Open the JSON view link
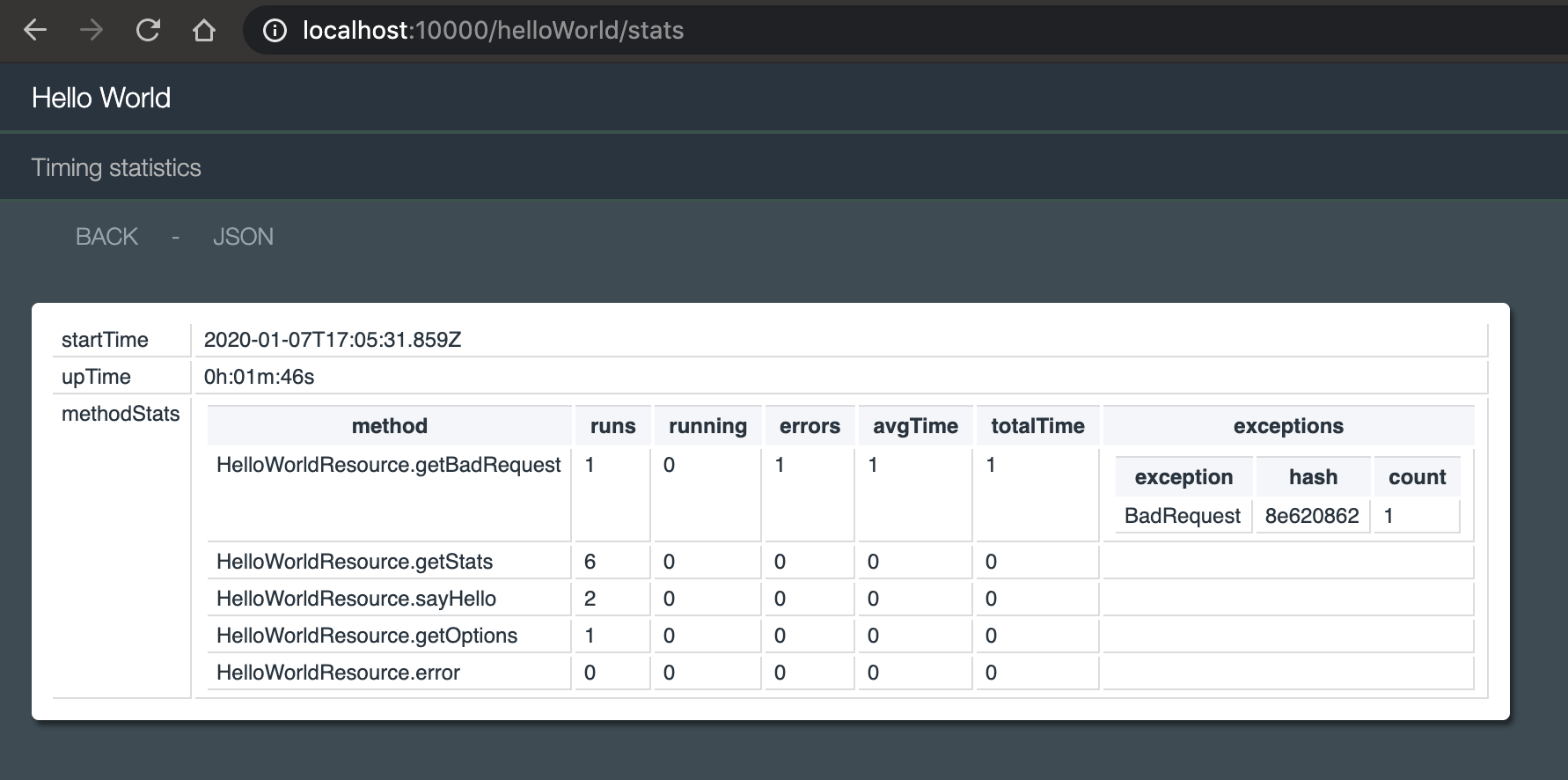The height and width of the screenshot is (780, 1568). click(x=243, y=237)
